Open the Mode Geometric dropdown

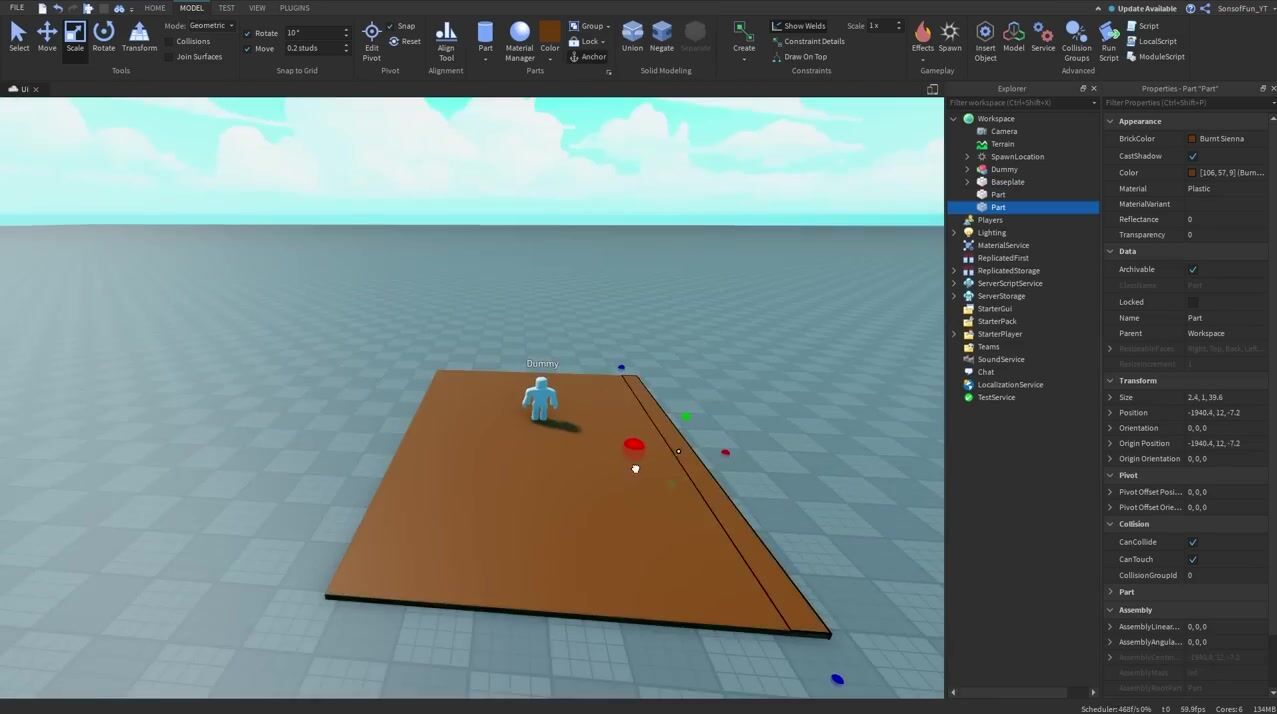[211, 25]
